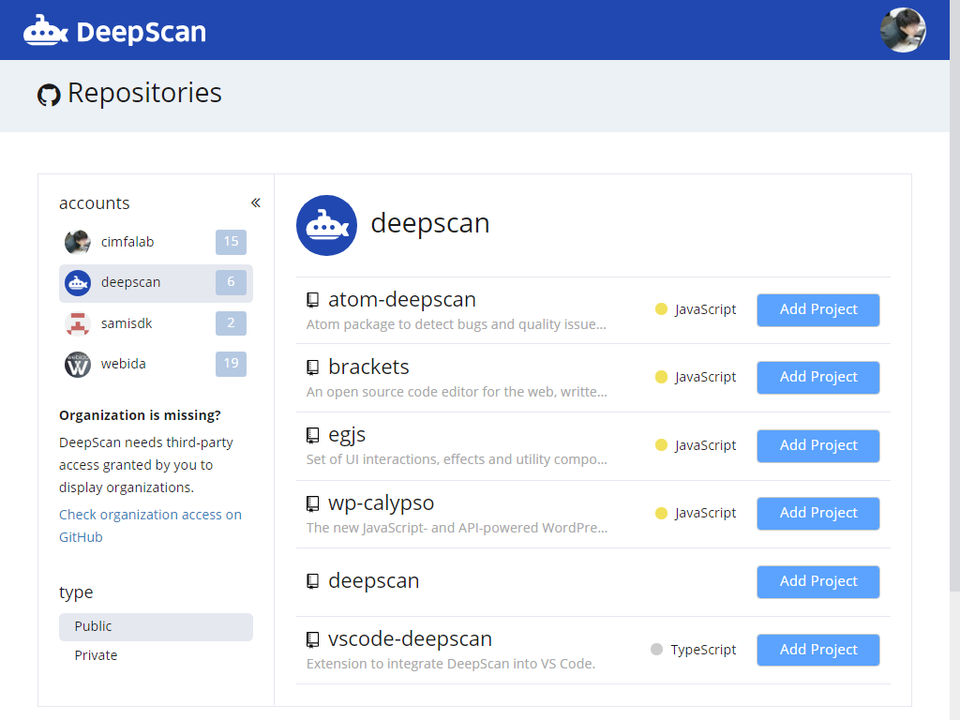
Task: Click repo icon next to egjs
Action: [313, 435]
